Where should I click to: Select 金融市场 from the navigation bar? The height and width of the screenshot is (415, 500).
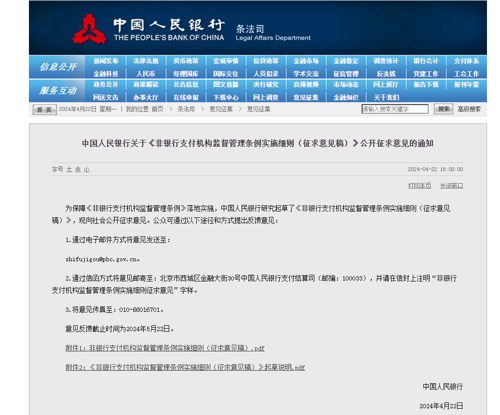coord(306,61)
